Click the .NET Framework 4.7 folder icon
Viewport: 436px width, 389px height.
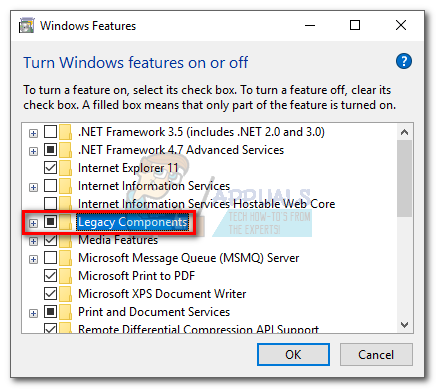tap(65, 150)
